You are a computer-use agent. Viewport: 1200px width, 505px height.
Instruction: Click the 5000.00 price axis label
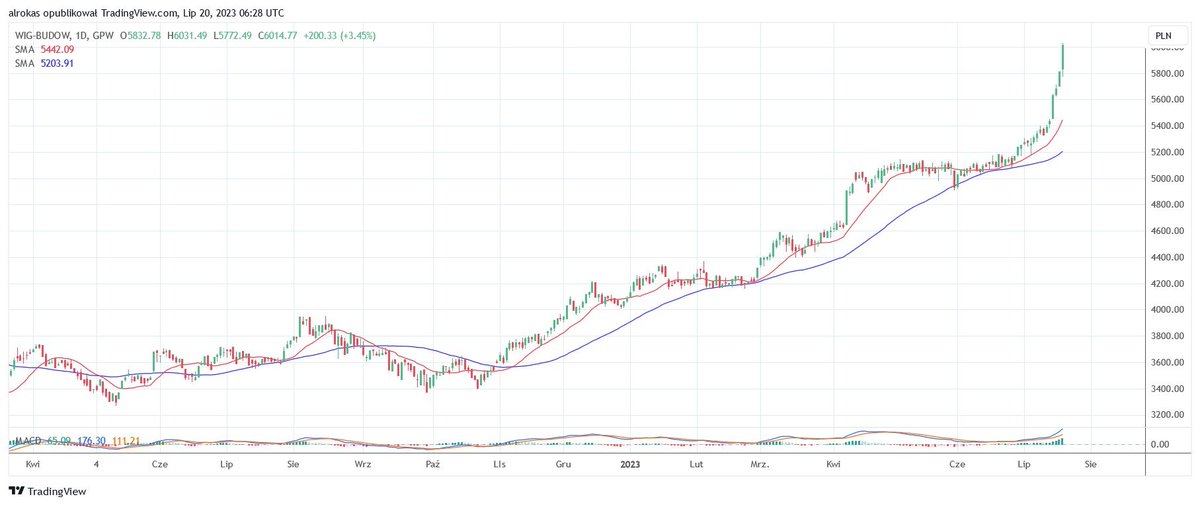click(x=1168, y=179)
